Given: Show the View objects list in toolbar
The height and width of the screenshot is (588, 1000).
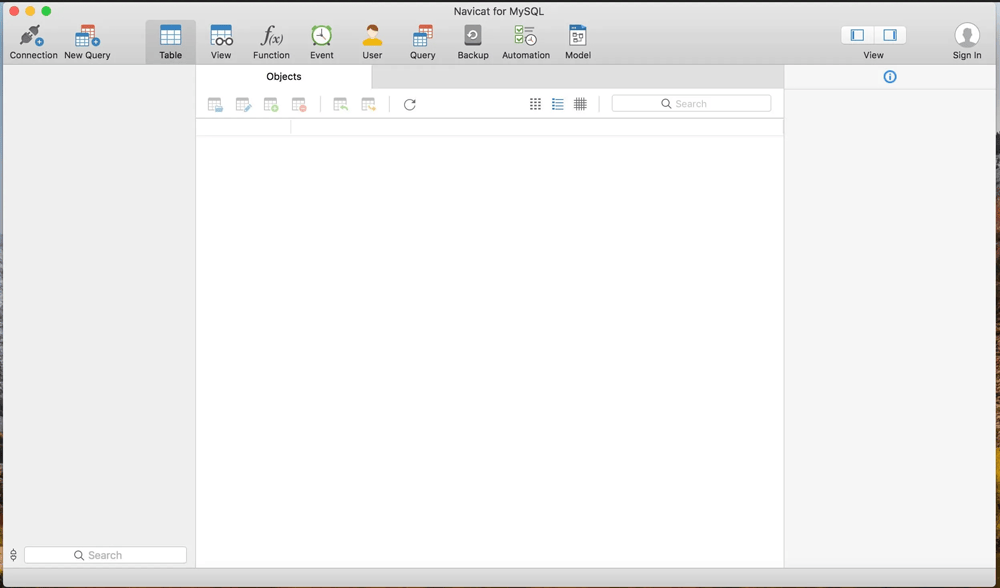Looking at the screenshot, I should pos(221,41).
